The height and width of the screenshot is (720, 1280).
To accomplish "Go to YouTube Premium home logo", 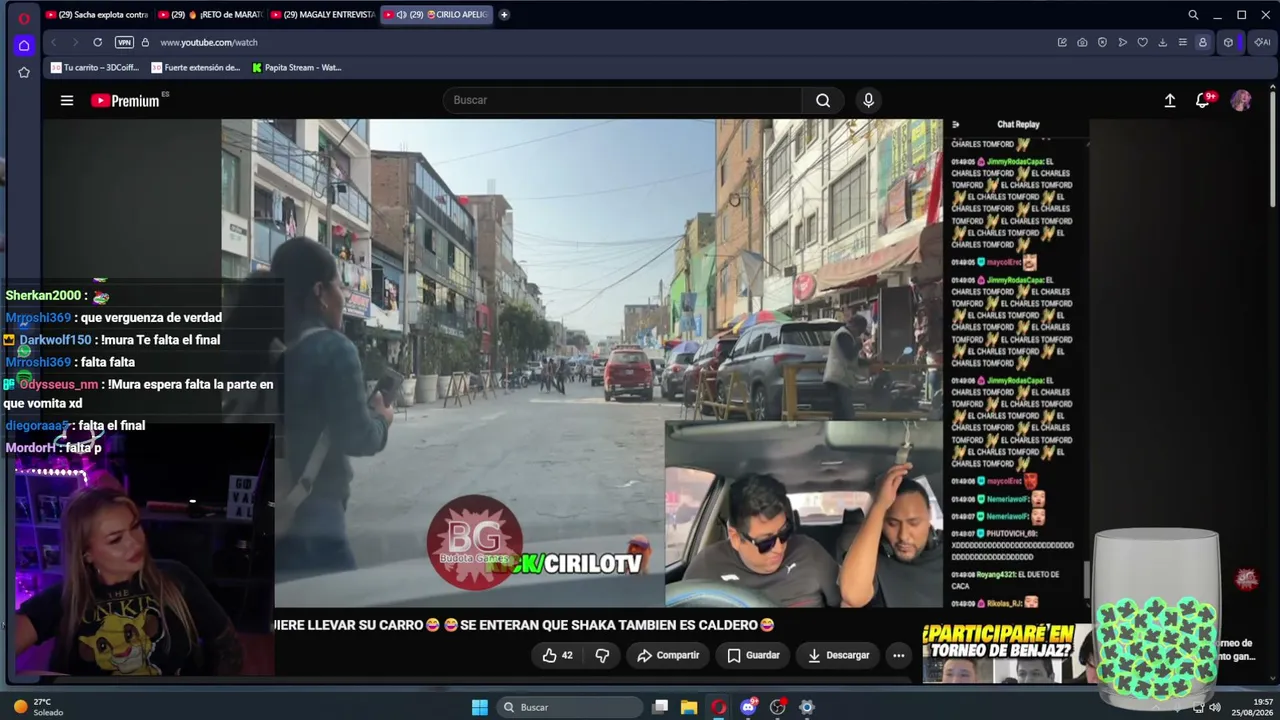I will [x=125, y=100].
